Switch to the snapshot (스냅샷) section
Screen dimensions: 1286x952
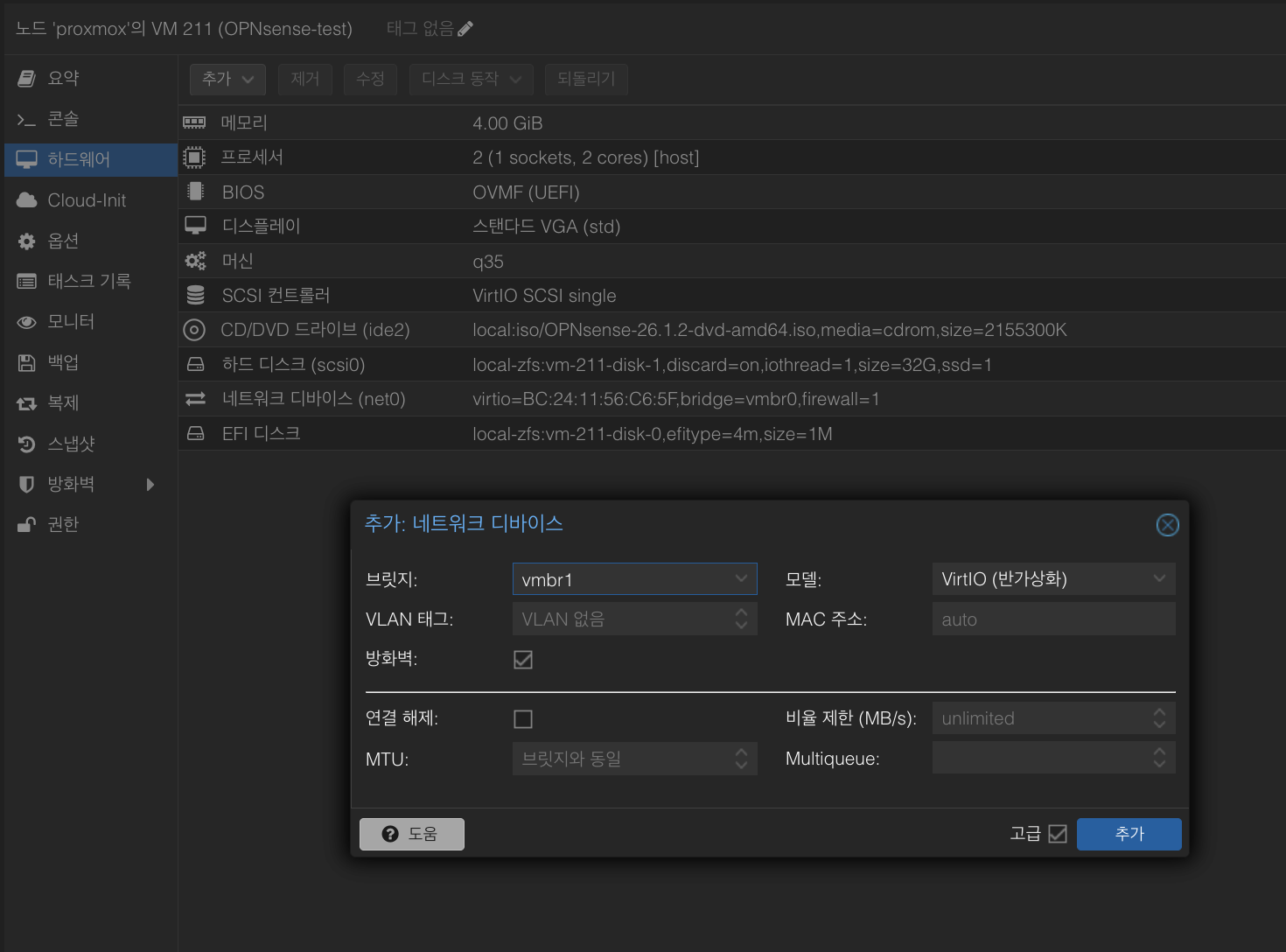(71, 444)
